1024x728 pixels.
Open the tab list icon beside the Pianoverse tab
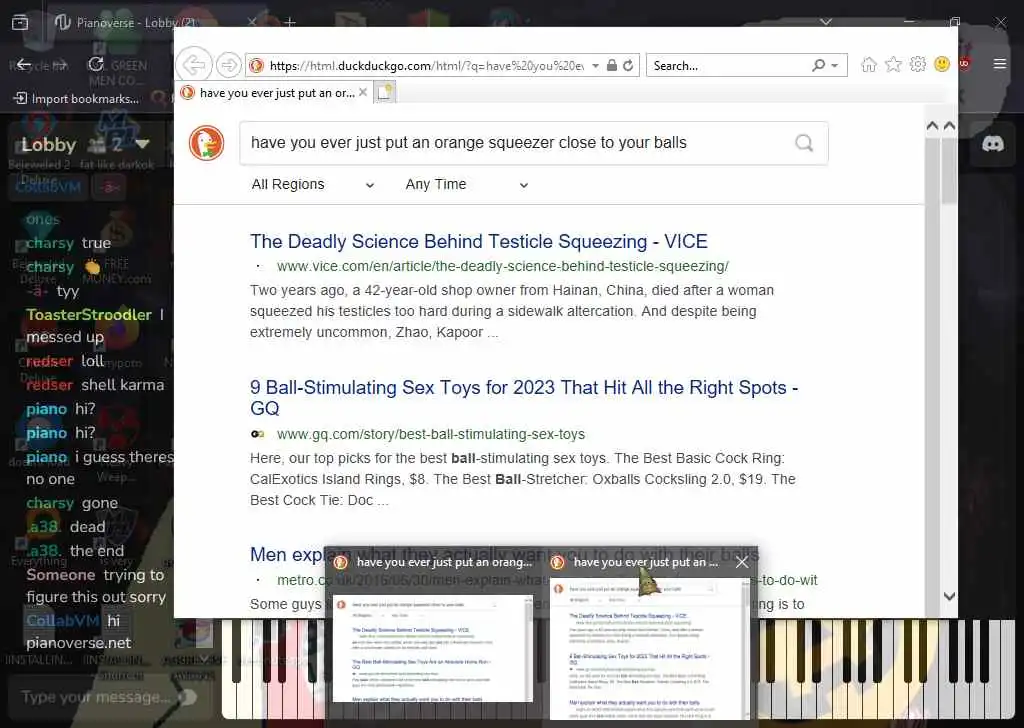tap(20, 23)
